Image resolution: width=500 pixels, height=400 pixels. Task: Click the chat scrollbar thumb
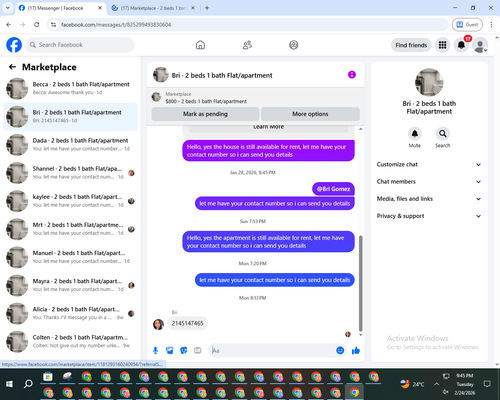coord(360,283)
